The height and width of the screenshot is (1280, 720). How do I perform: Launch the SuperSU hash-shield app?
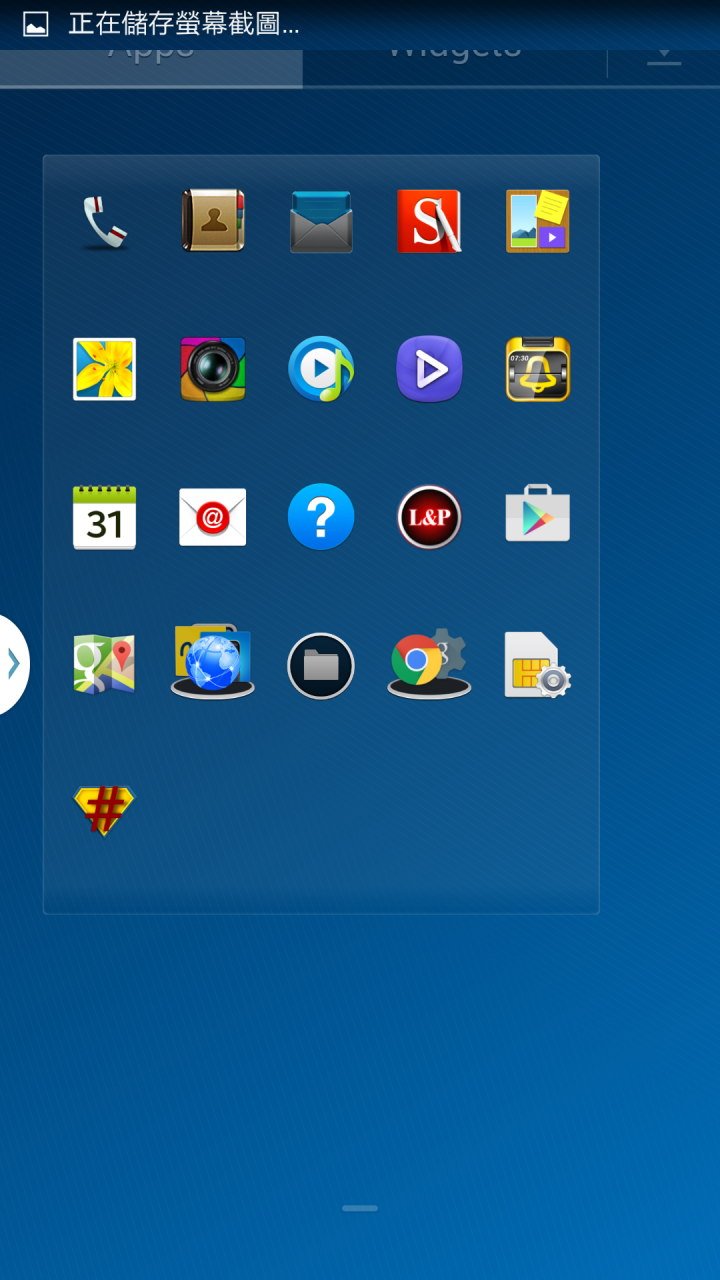click(x=104, y=810)
